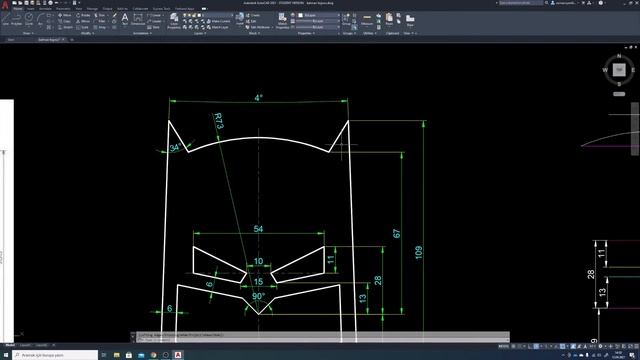640x360 pixels.
Task: Click the Paste clipboard tool
Action: (x=389, y=19)
